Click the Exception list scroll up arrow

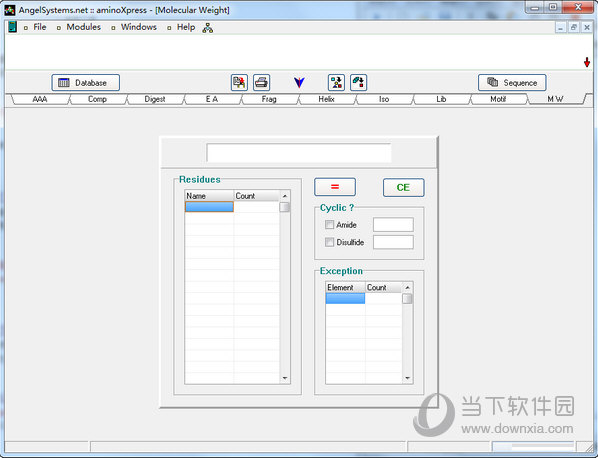point(407,287)
